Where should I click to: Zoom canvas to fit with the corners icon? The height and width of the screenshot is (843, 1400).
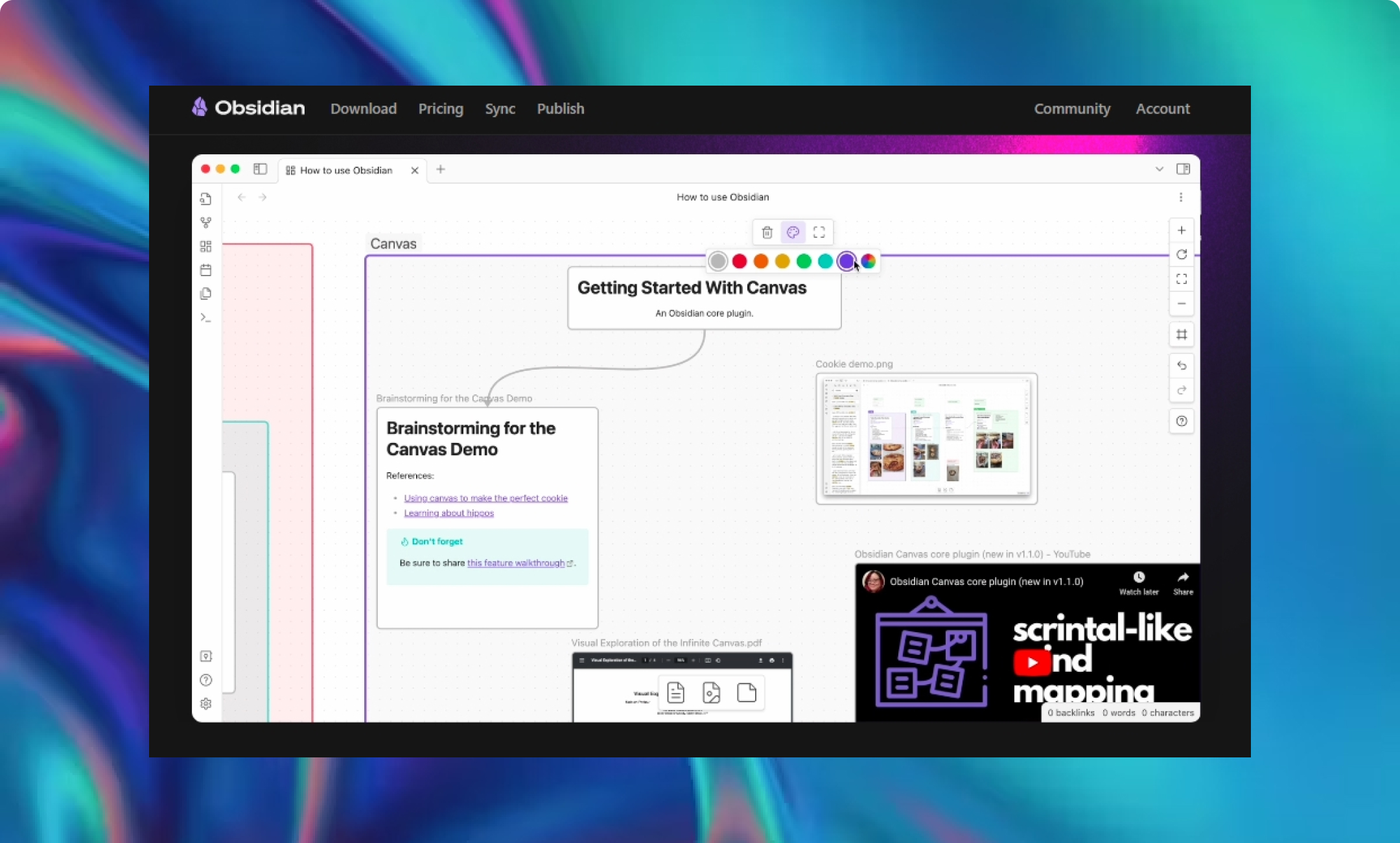pos(1182,279)
